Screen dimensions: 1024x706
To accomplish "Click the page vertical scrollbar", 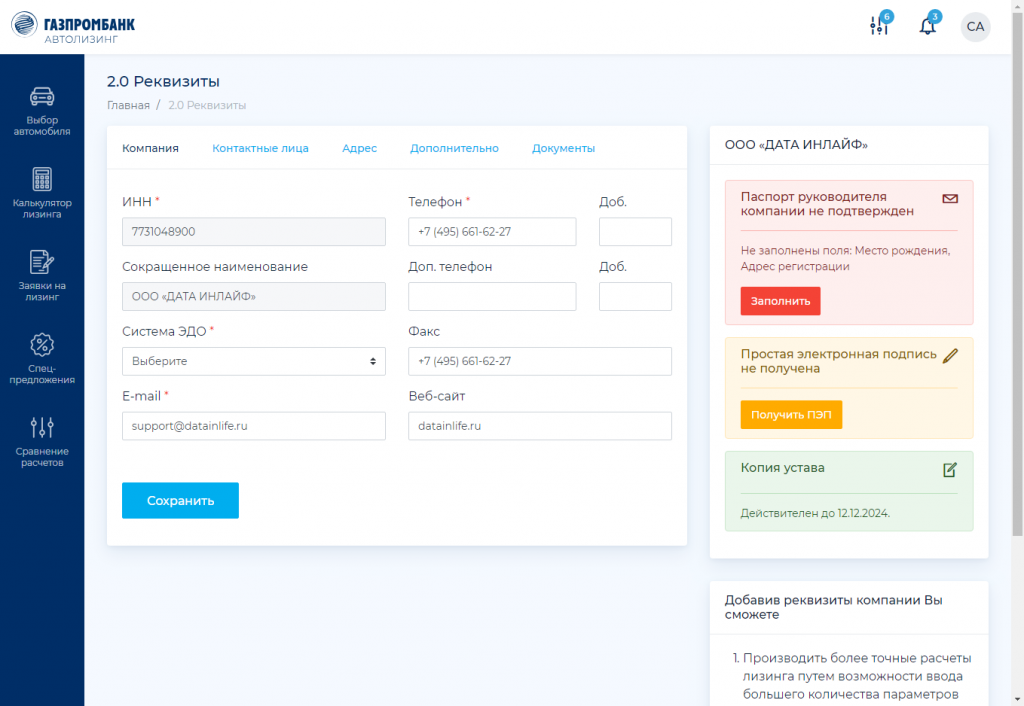I will pos(1017,274).
